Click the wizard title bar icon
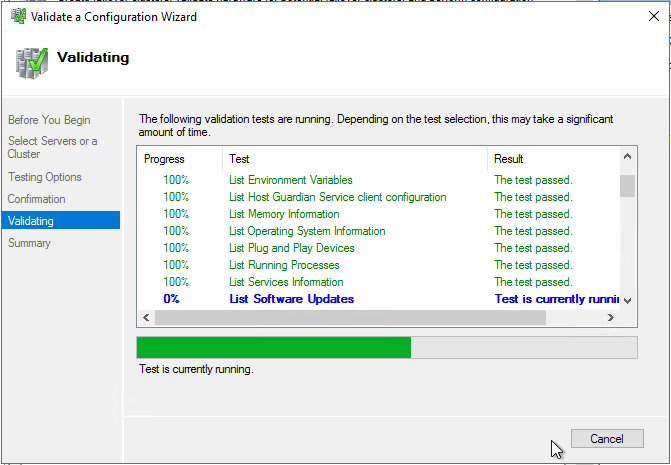This screenshot has width=671, height=465. [18, 16]
